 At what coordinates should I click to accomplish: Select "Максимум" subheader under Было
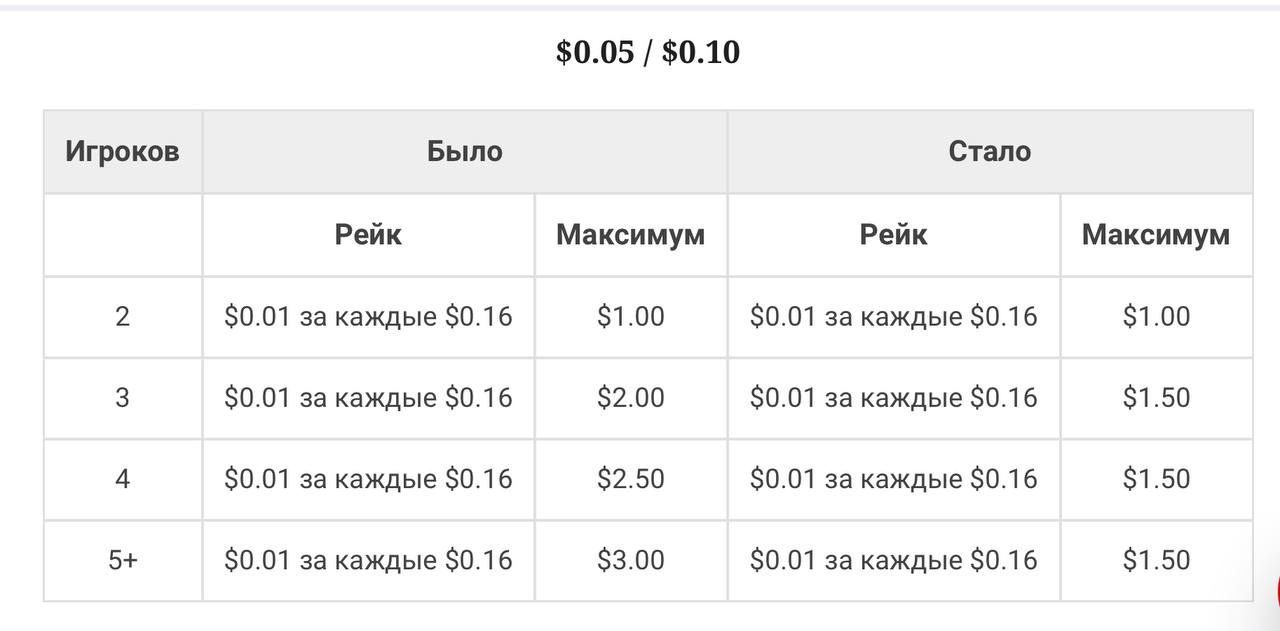click(630, 235)
